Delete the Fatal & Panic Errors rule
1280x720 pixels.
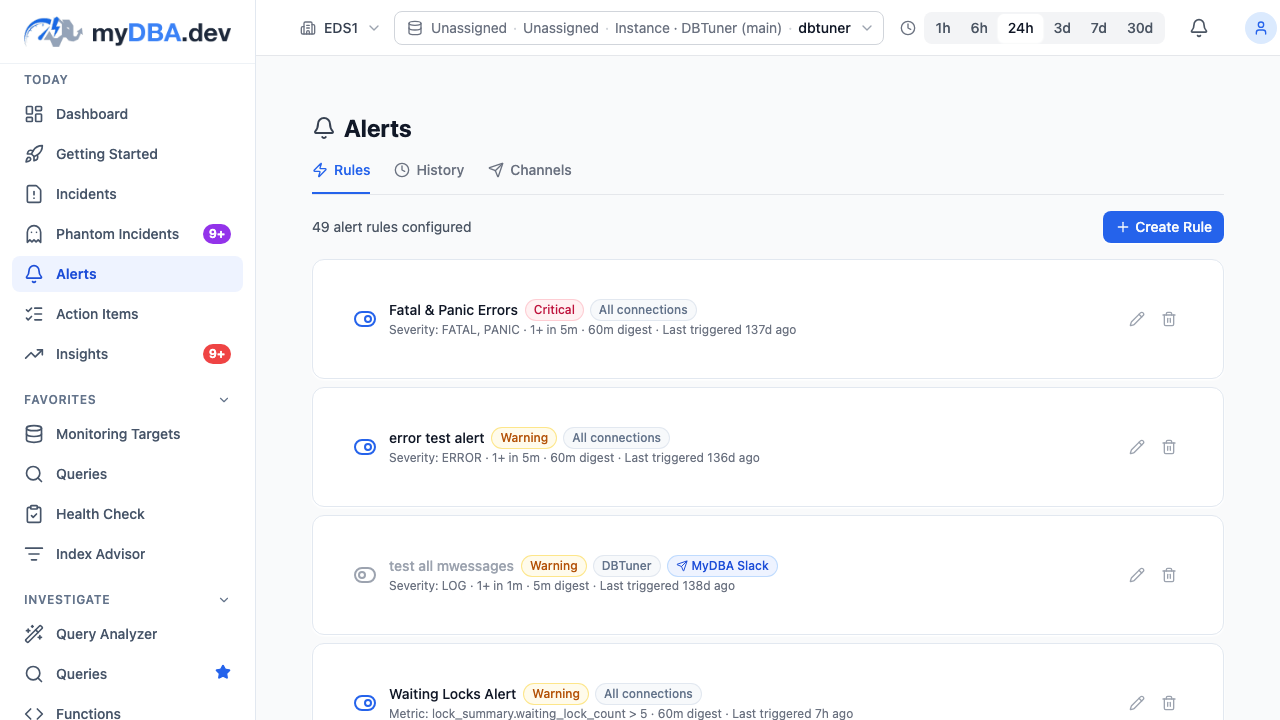click(x=1169, y=319)
